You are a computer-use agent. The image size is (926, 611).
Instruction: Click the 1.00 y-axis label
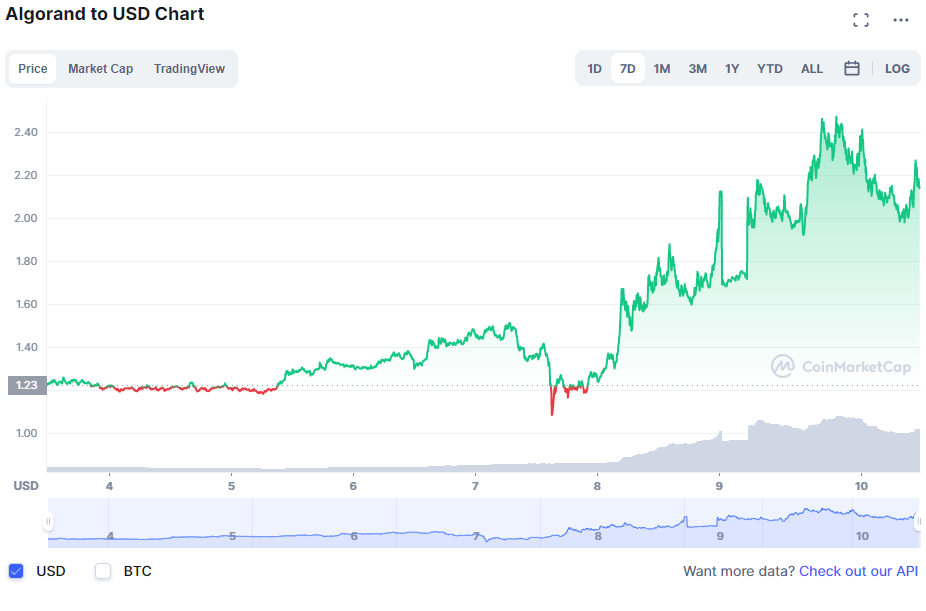pyautogui.click(x=26, y=433)
